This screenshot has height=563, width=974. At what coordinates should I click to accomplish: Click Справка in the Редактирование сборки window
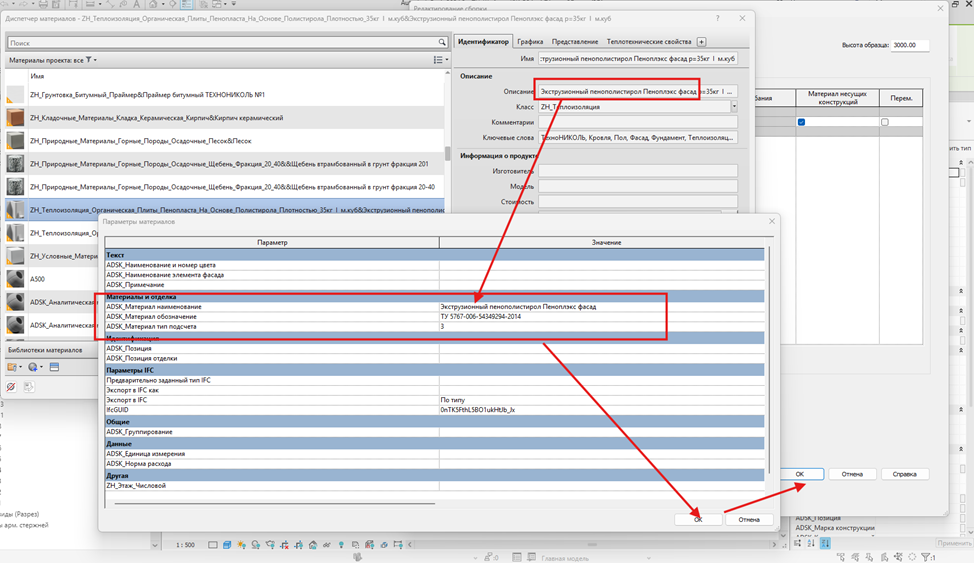pos(904,474)
